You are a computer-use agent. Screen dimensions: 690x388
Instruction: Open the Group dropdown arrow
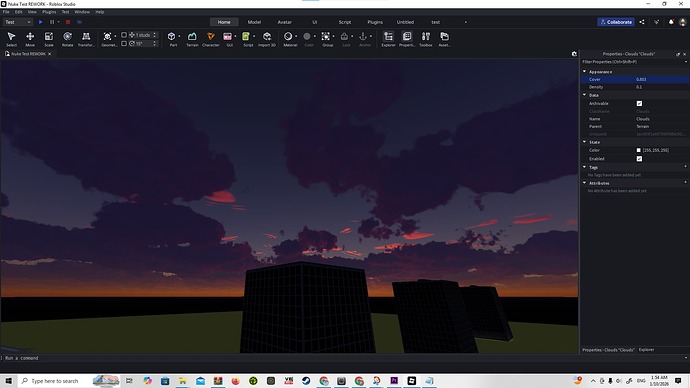click(x=334, y=37)
